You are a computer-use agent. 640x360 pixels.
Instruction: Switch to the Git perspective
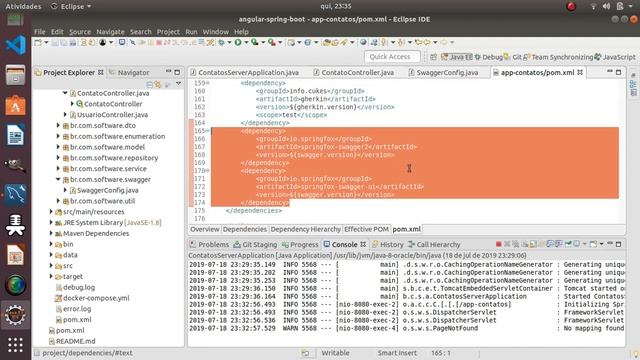pos(513,57)
